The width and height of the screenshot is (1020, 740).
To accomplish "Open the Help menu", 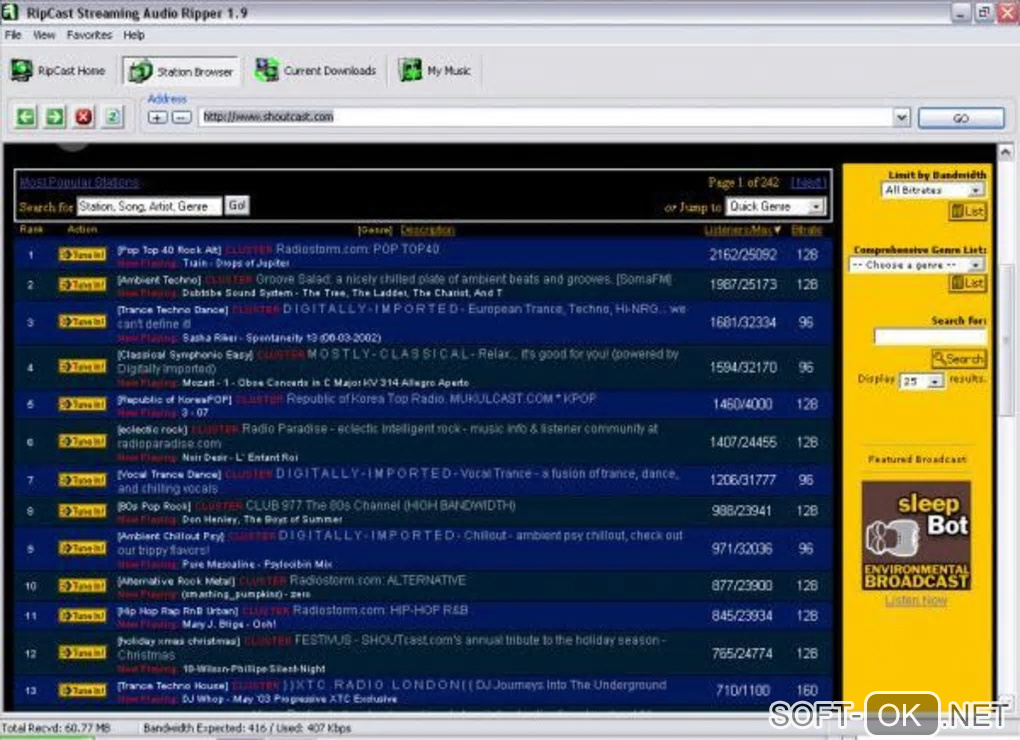I will [x=133, y=35].
